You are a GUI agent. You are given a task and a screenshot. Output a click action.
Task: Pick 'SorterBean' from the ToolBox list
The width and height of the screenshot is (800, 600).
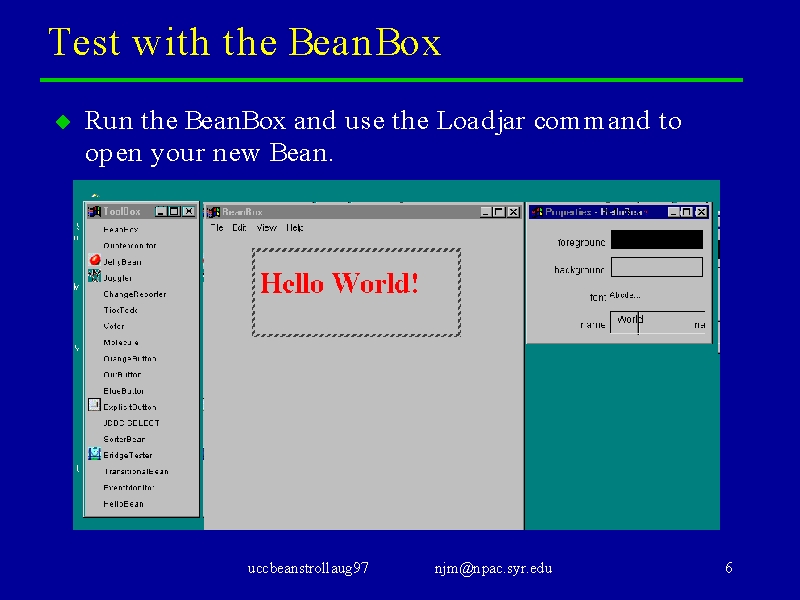124,439
